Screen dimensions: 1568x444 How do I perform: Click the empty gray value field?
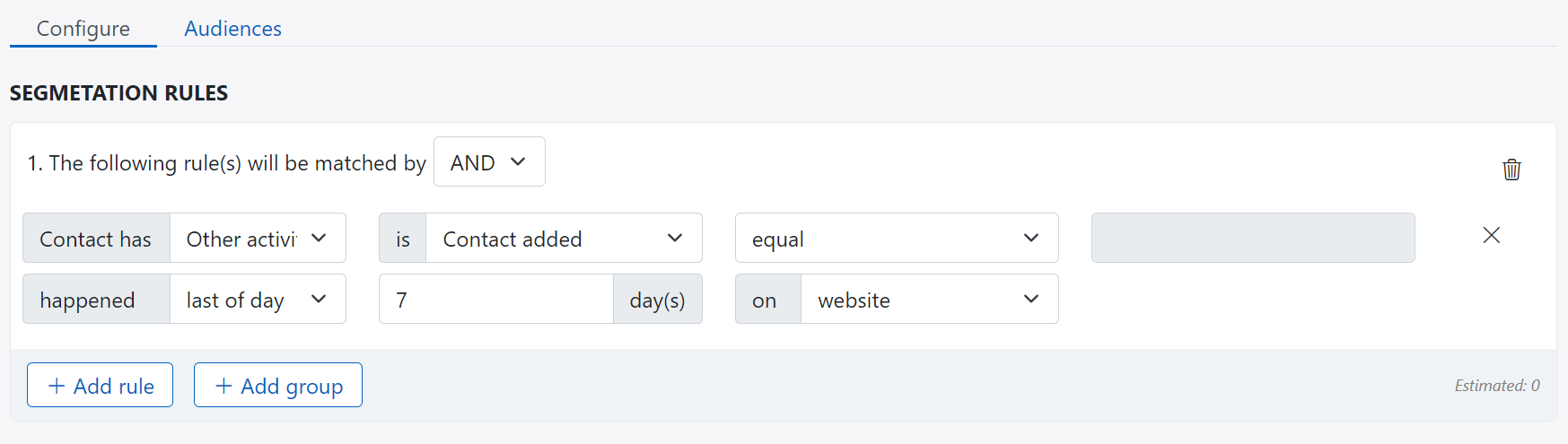(1252, 239)
